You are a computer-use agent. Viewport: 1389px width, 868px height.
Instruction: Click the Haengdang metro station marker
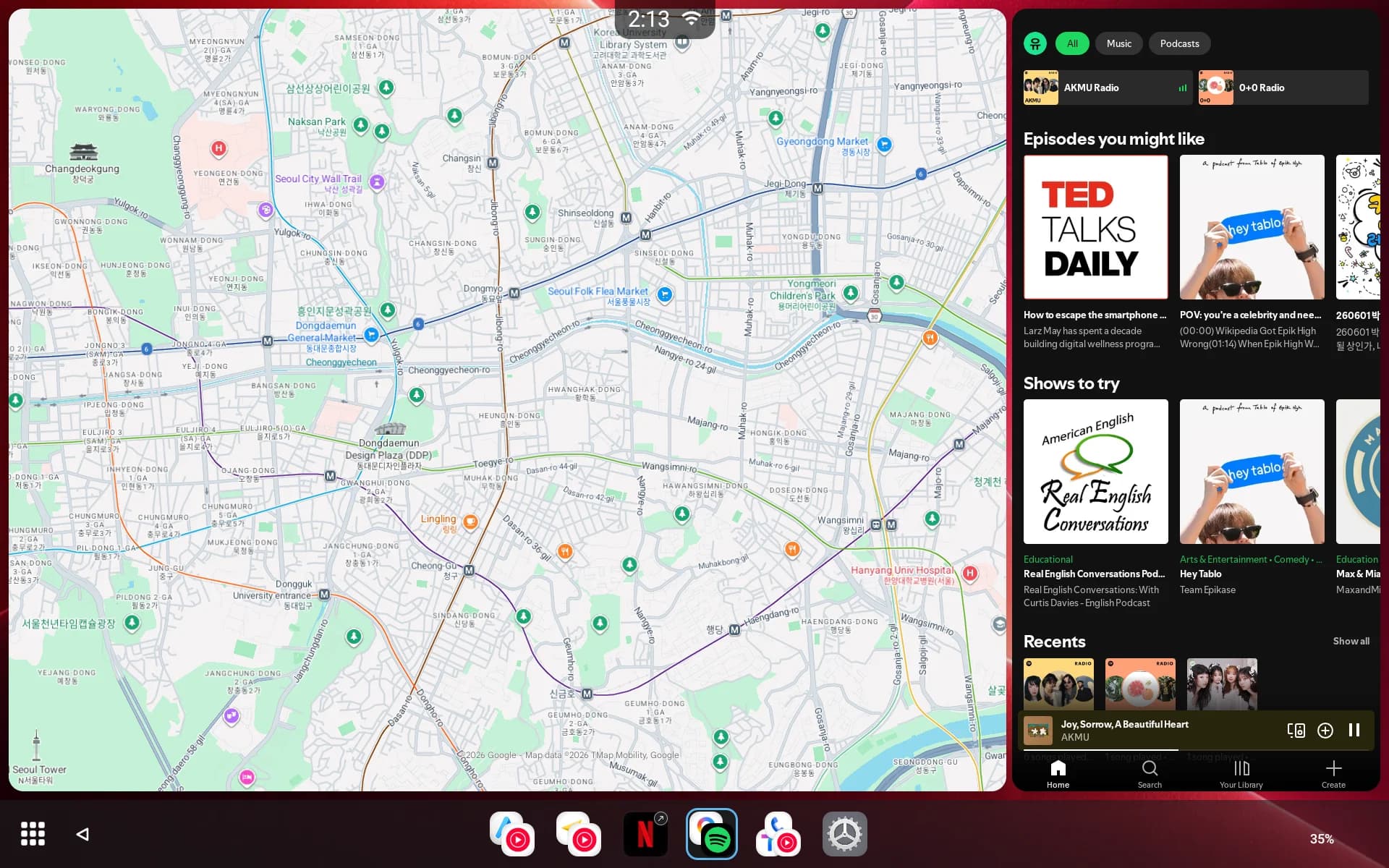pyautogui.click(x=734, y=630)
